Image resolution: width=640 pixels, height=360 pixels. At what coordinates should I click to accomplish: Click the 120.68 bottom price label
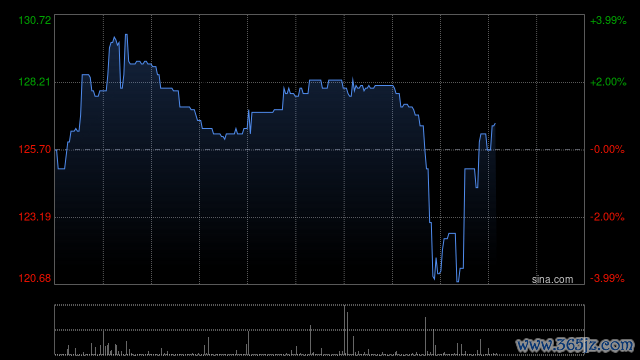[35, 278]
